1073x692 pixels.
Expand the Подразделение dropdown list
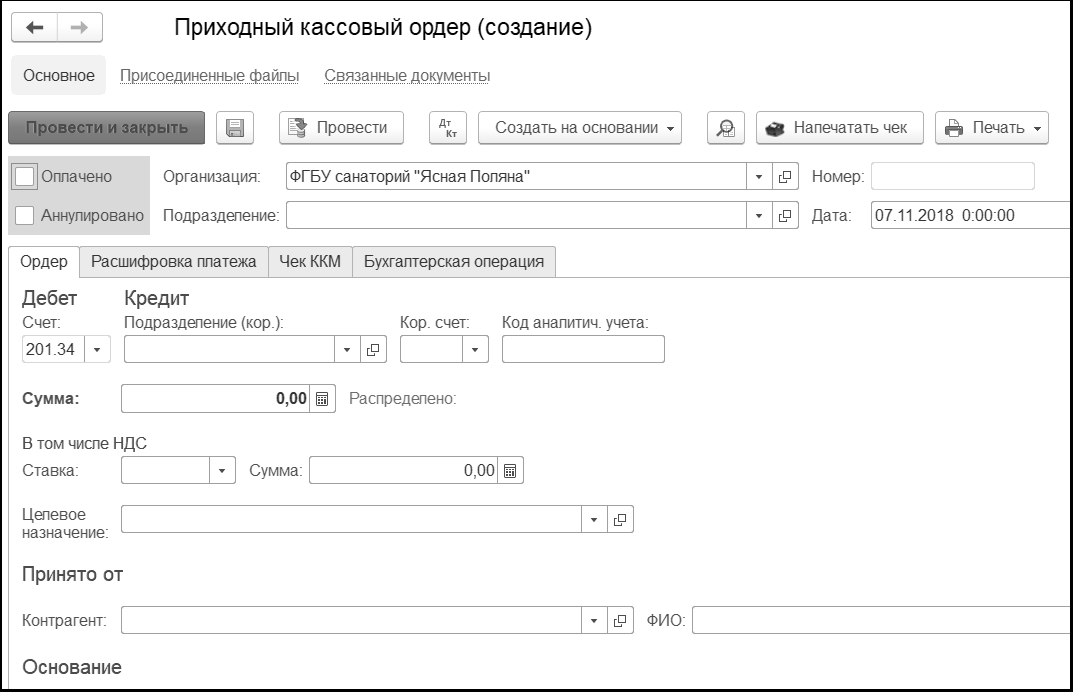(759, 216)
